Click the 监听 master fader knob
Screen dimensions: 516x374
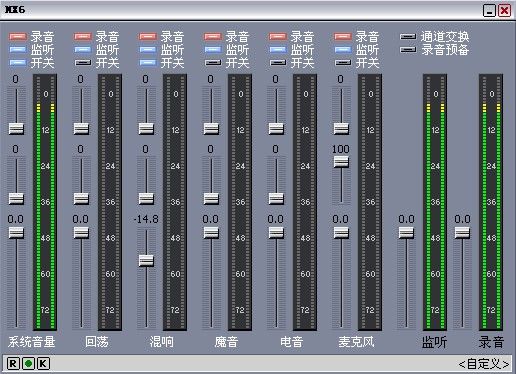[x=406, y=232]
